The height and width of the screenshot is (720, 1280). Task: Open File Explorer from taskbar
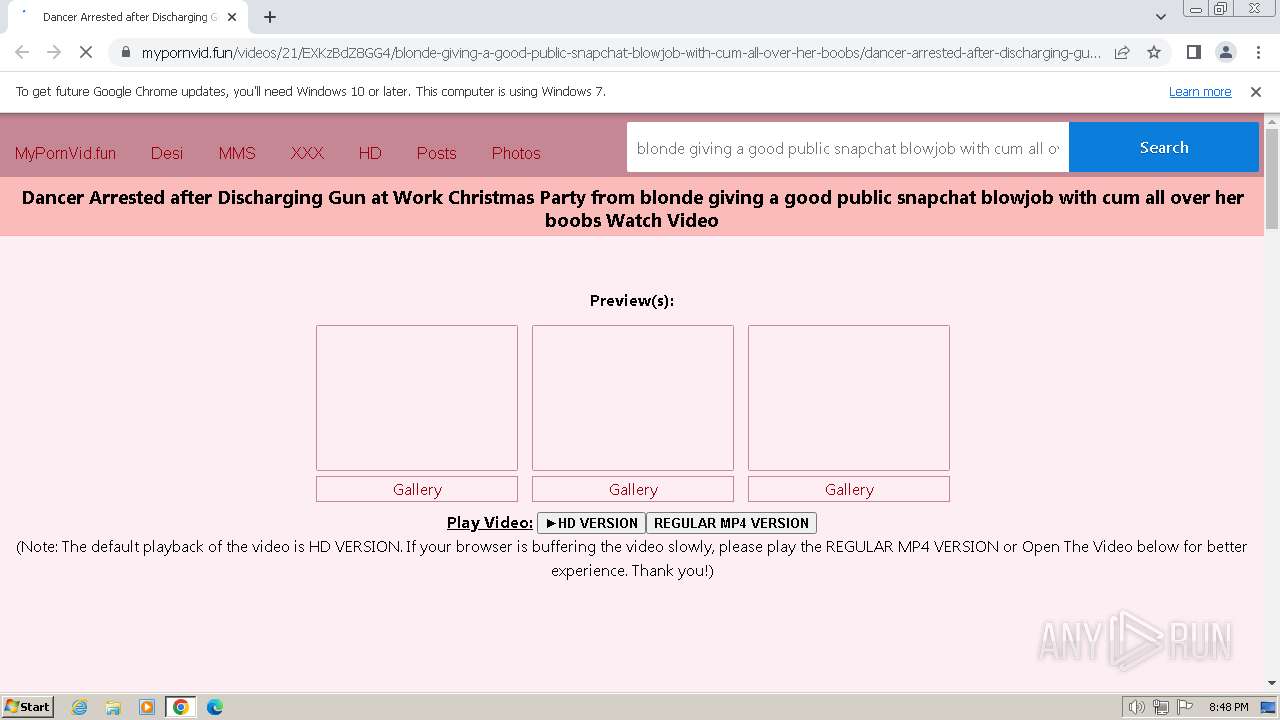coord(113,707)
